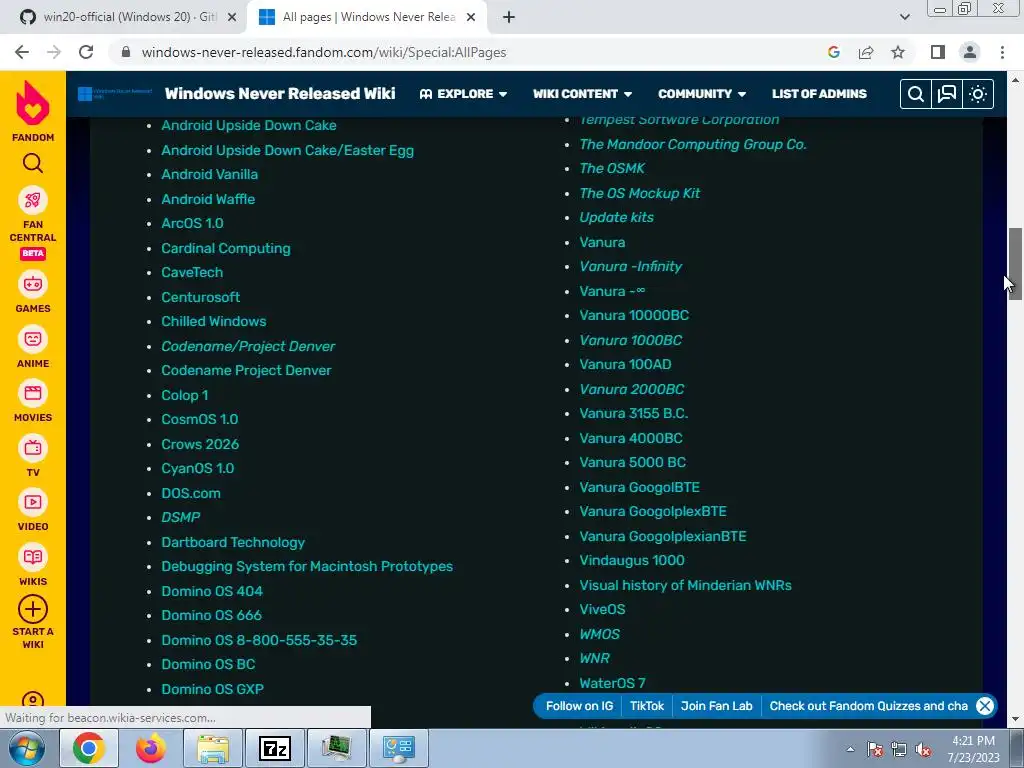The image size is (1024, 768).
Task: Open the discussions icon in wiki header
Action: click(946, 94)
